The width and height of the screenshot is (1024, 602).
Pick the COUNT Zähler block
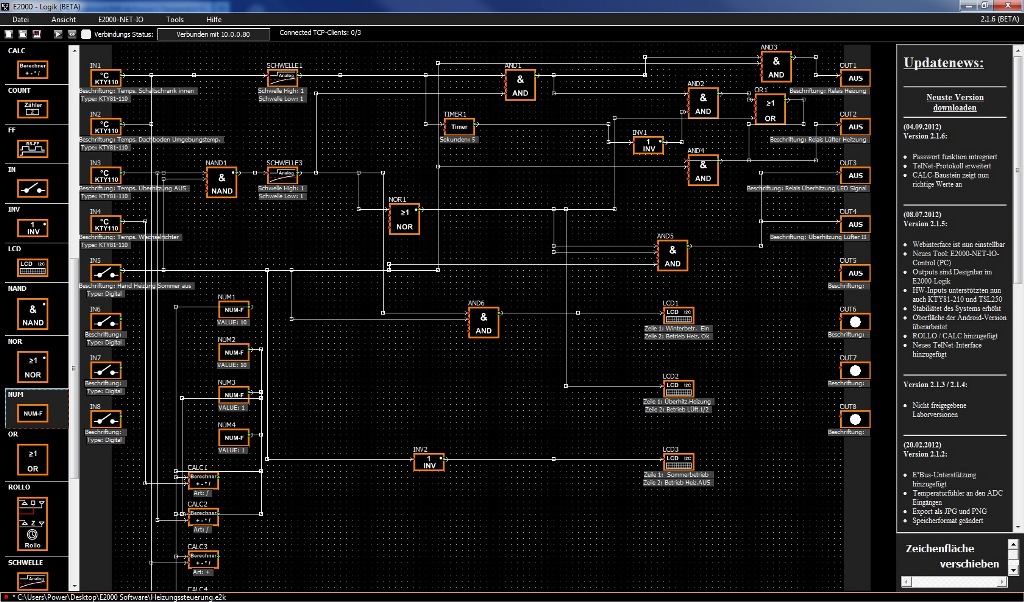coord(33,109)
